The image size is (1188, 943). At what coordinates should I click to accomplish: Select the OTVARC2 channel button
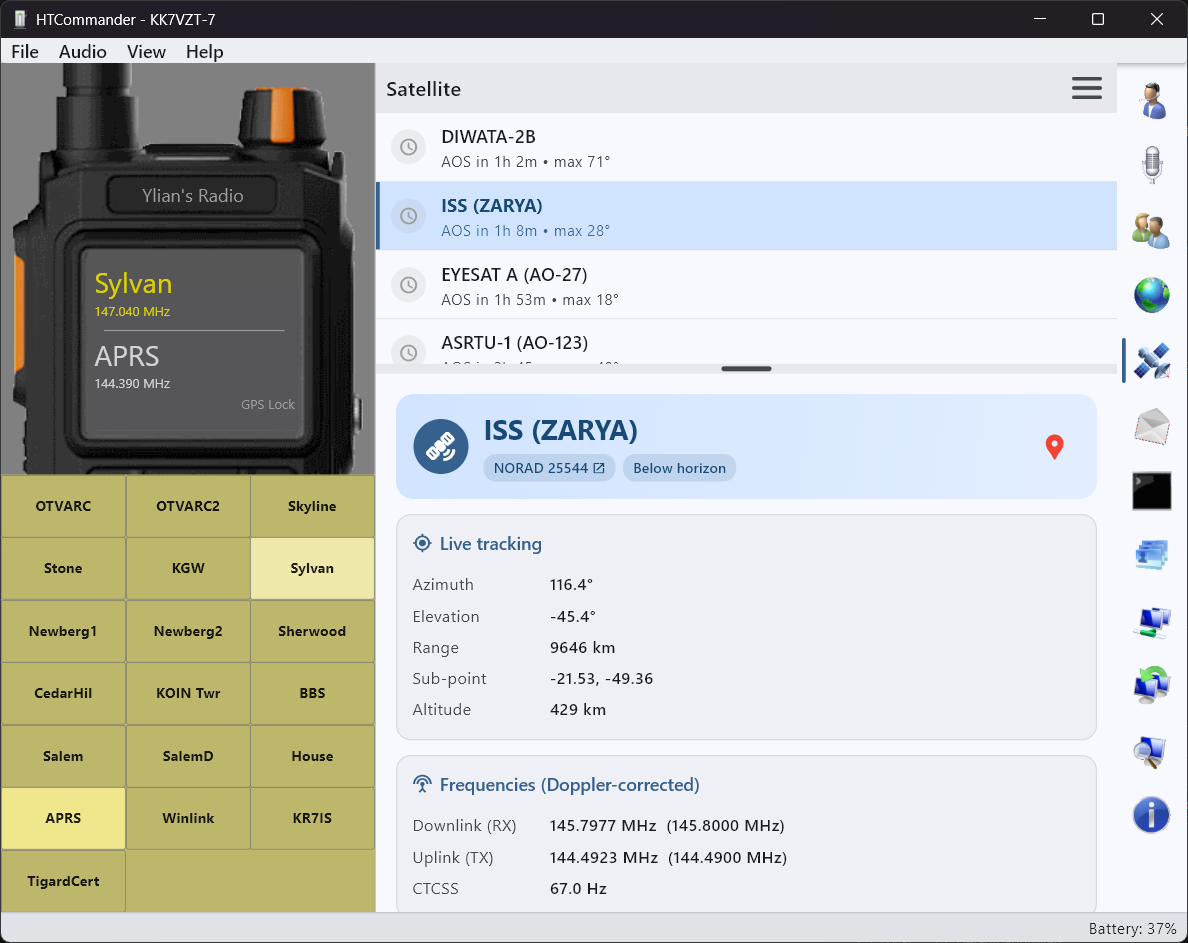point(188,506)
